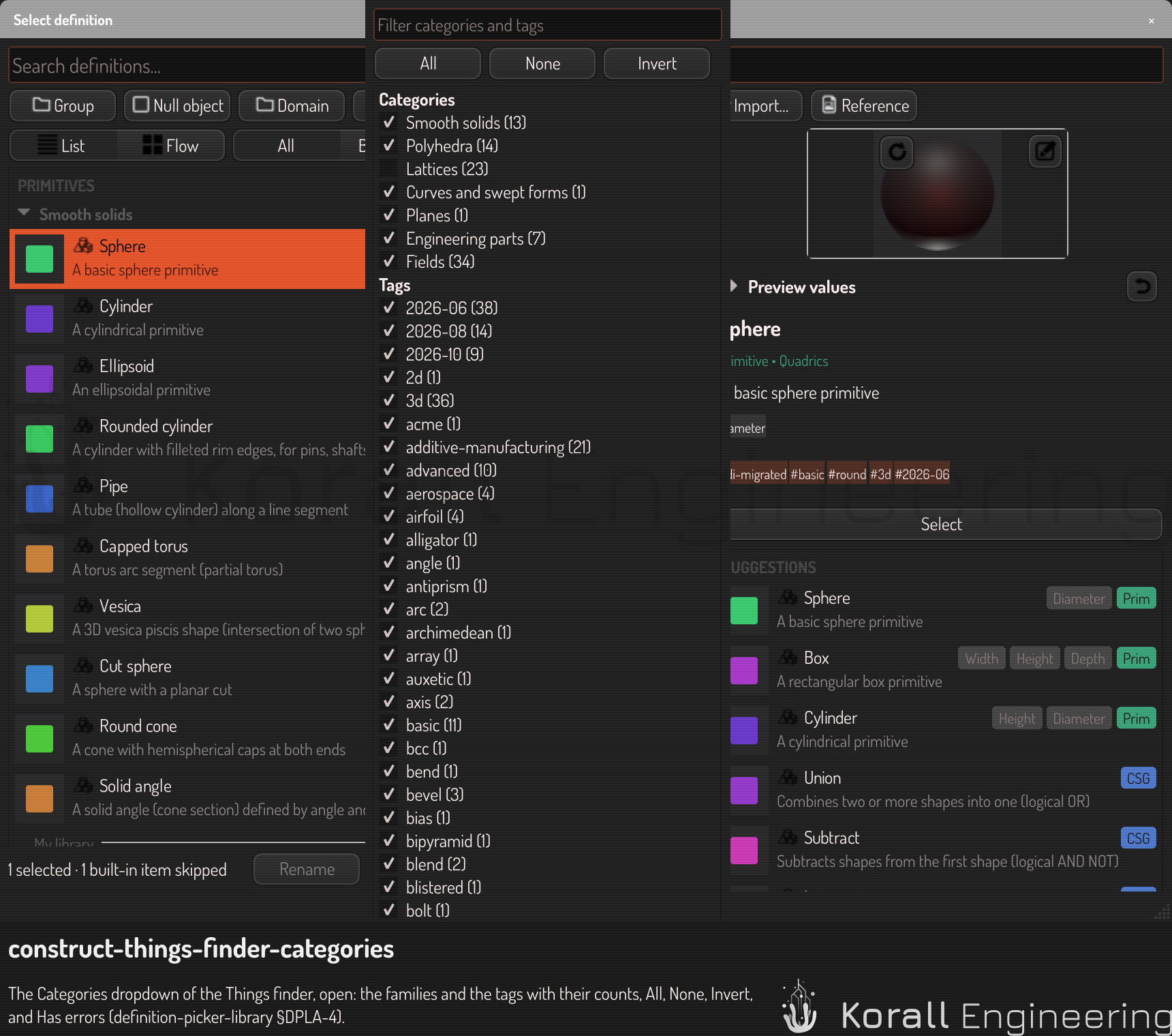Click the sphere preview thumbnail
Viewport: 1172px width, 1036px height.
(x=937, y=194)
